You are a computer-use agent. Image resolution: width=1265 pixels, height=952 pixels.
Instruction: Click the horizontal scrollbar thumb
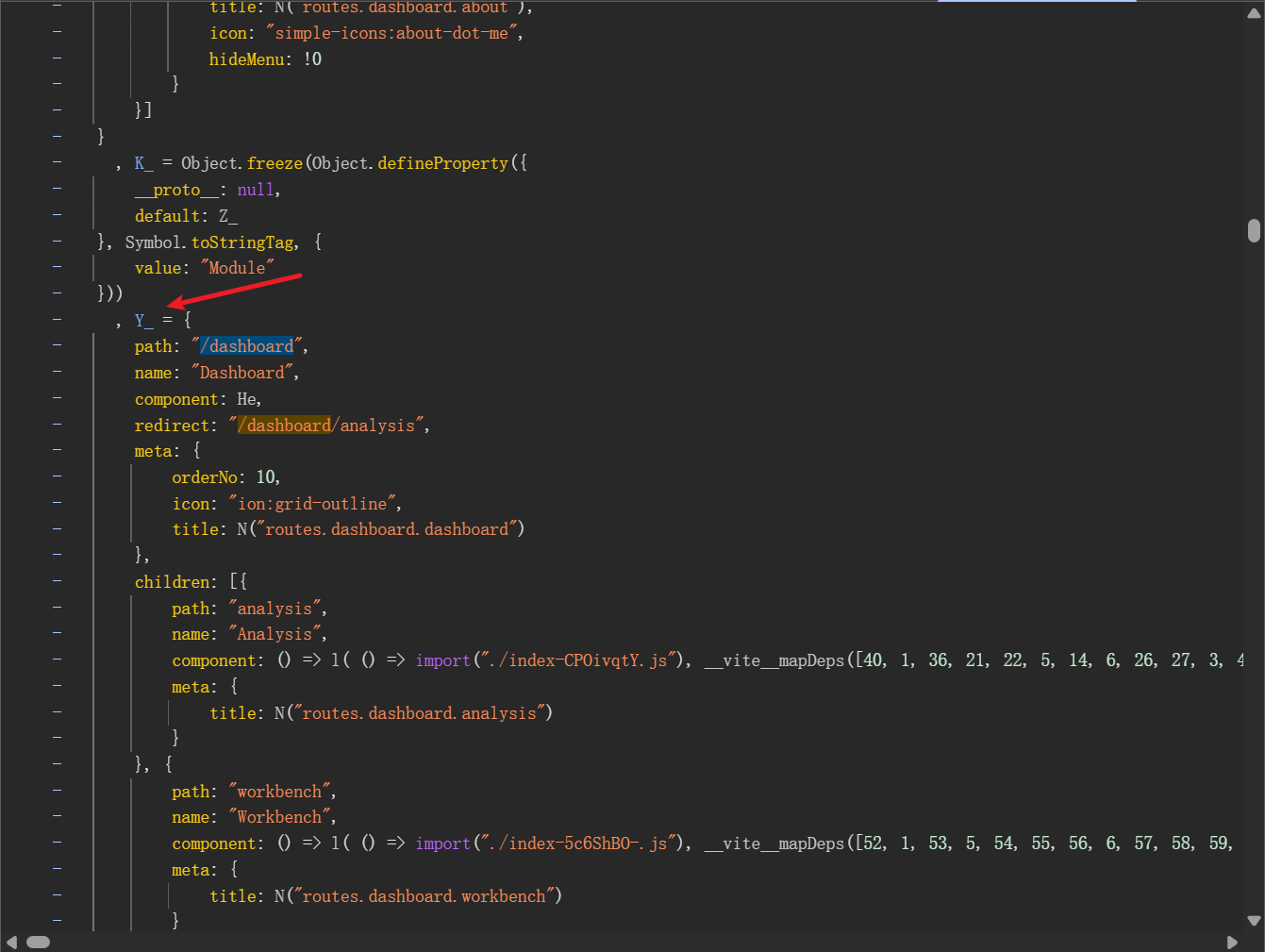click(38, 942)
